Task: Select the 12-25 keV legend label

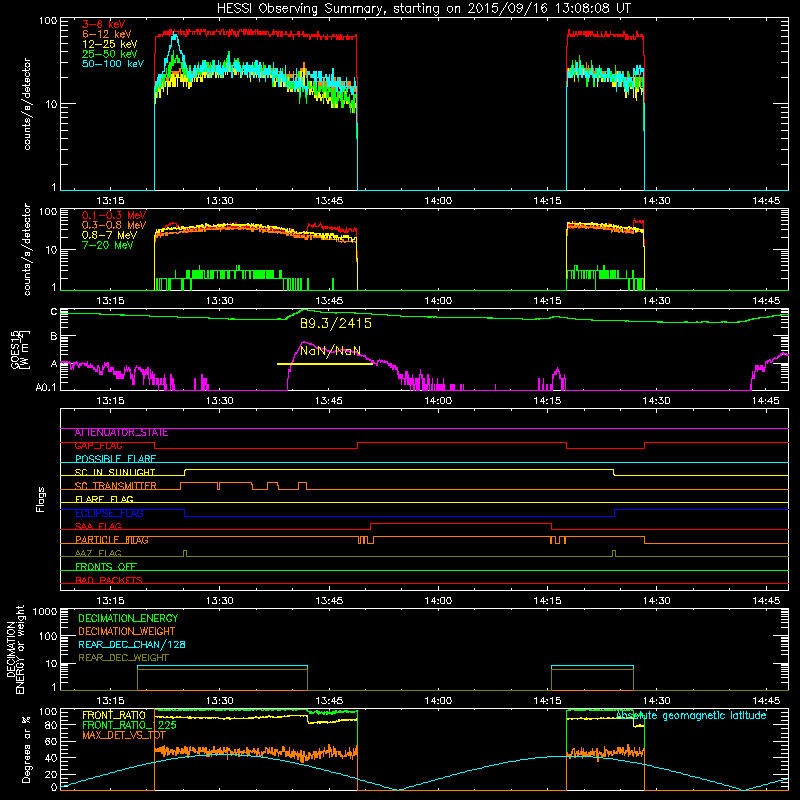Action: click(x=110, y=44)
